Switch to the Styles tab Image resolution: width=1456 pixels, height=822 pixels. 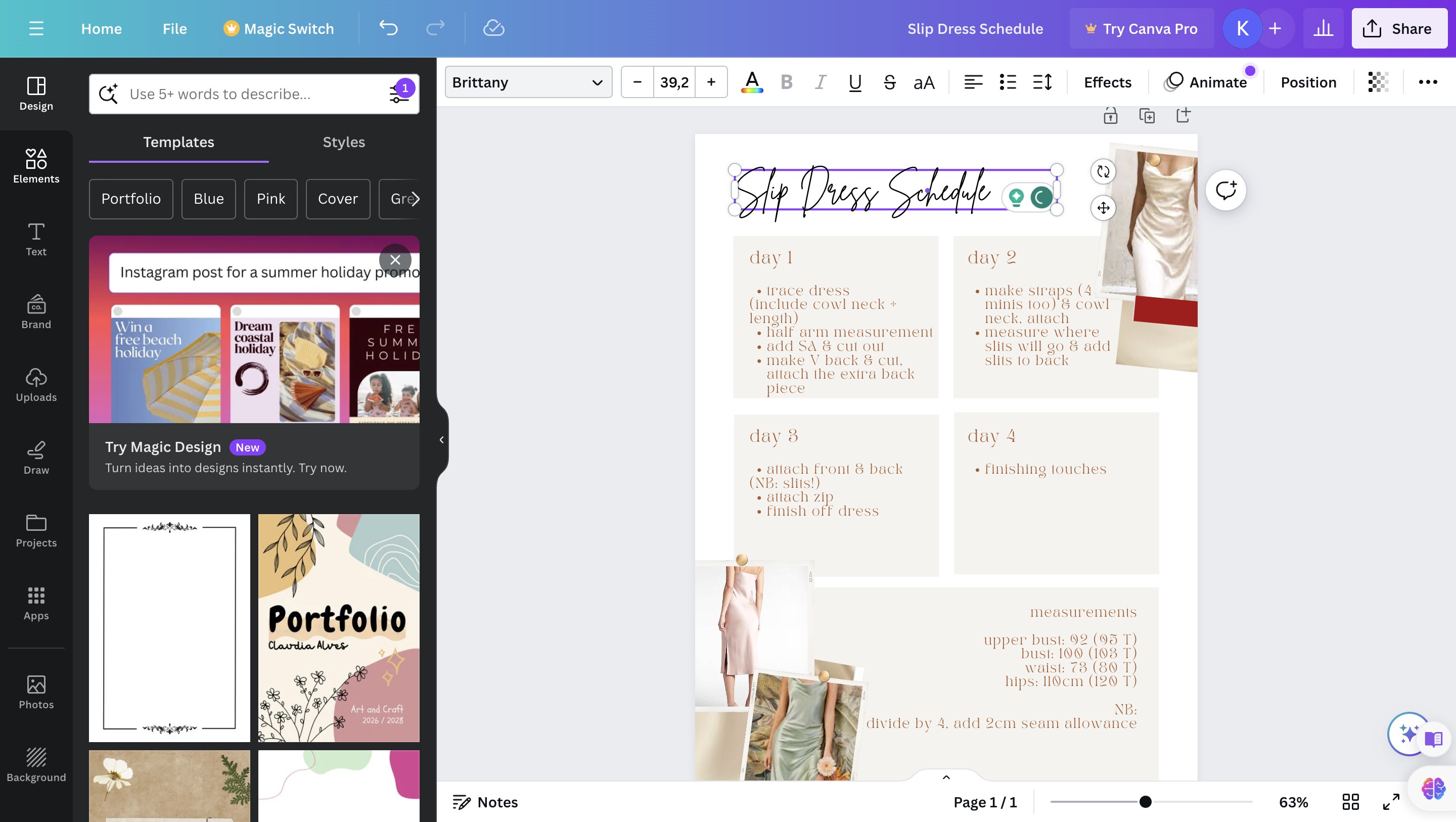coord(344,142)
